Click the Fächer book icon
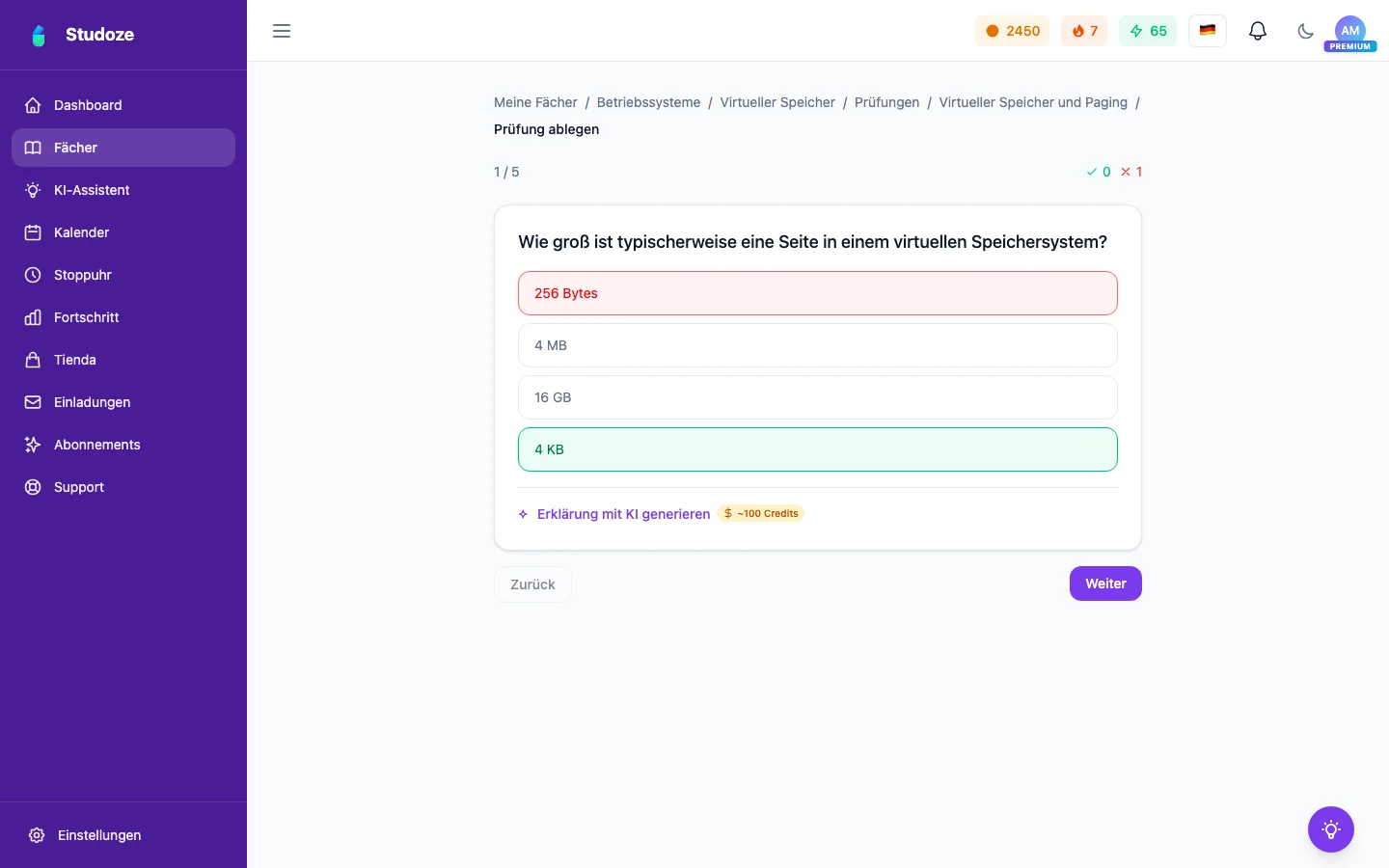Screen dimensions: 1389x868 pos(33,148)
